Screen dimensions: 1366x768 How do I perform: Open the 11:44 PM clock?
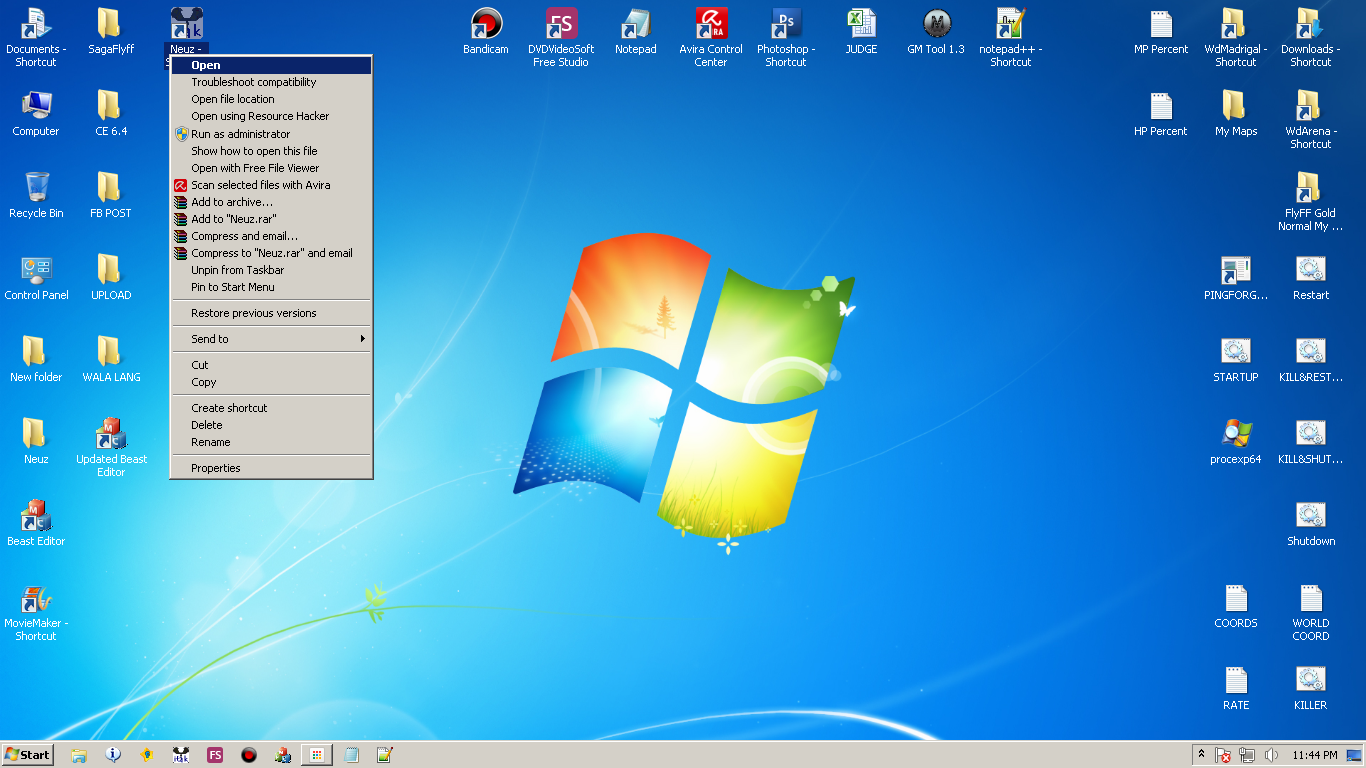[x=1314, y=755]
